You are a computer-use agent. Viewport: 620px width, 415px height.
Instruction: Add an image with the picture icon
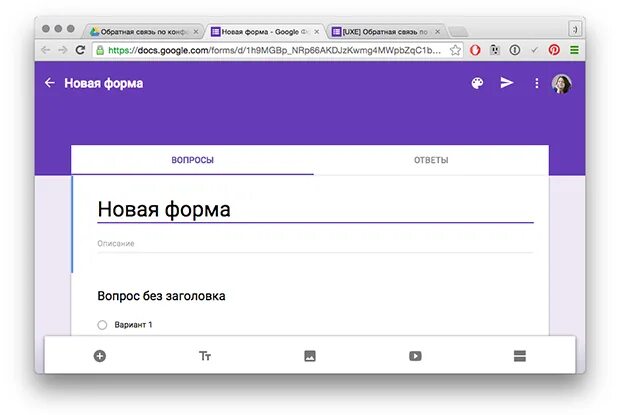click(x=310, y=356)
